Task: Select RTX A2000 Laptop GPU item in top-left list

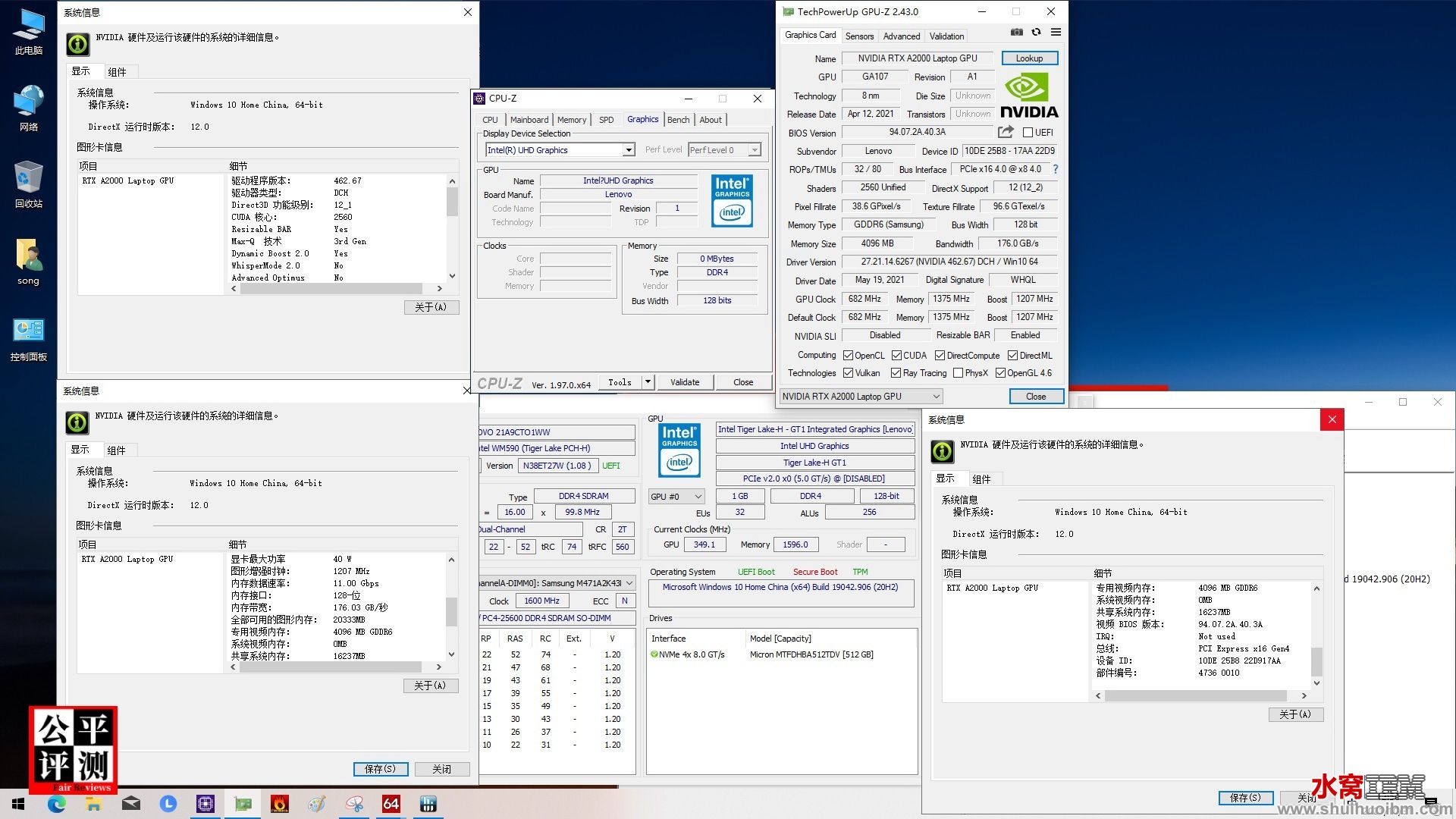Action: 128,180
